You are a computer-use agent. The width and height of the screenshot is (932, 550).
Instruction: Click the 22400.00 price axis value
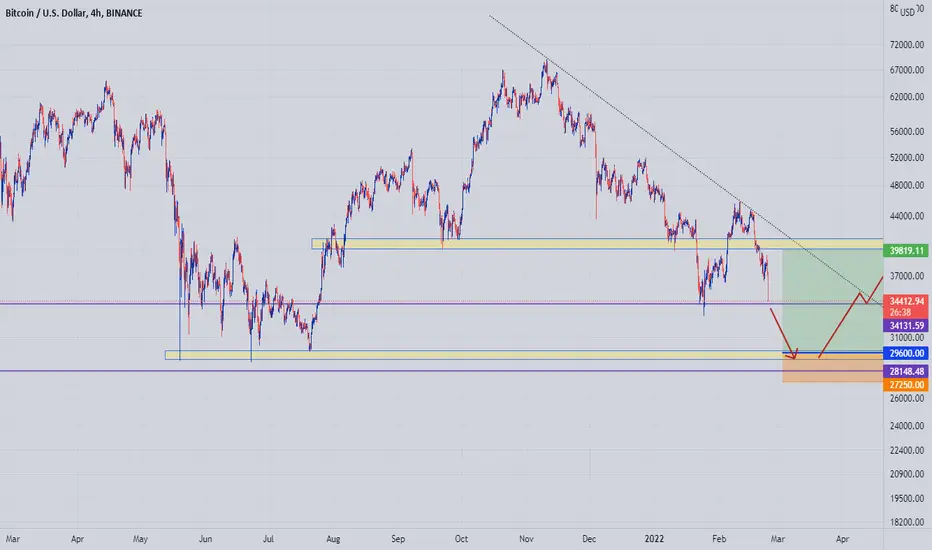point(907,451)
